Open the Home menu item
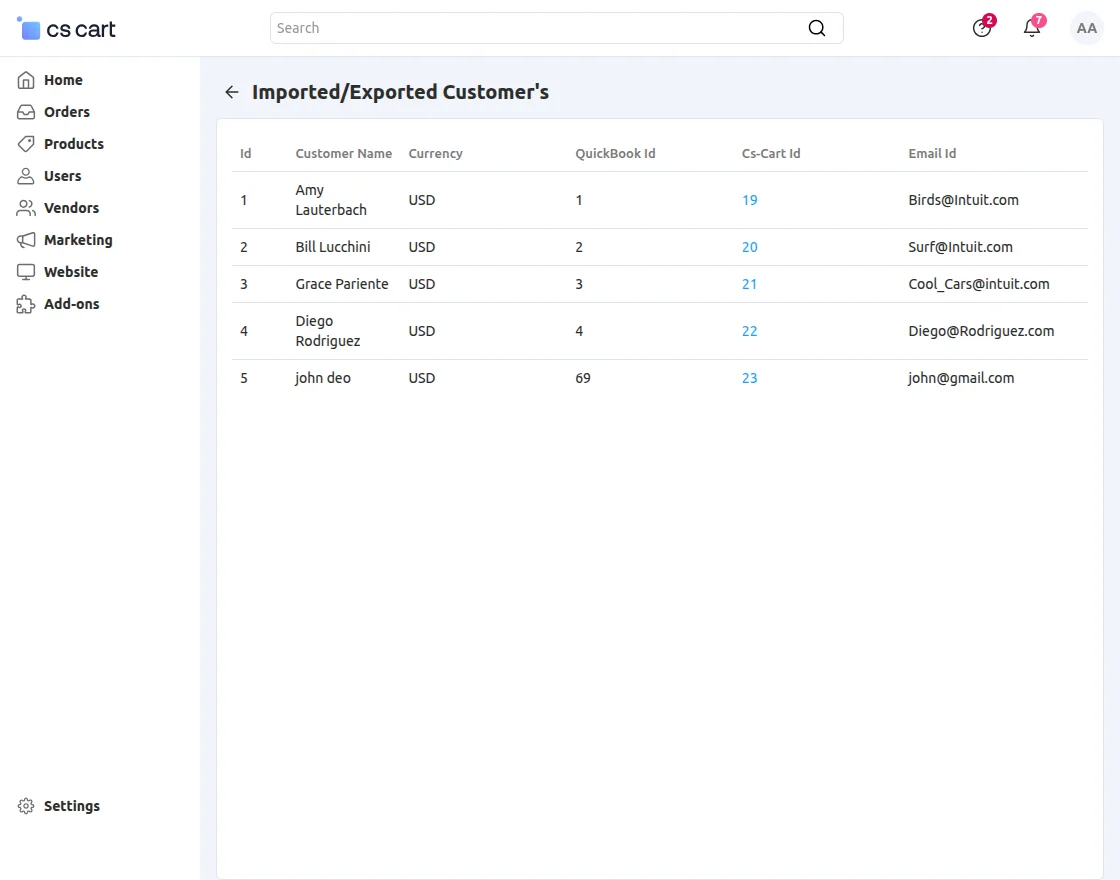1120x880 pixels. (63, 80)
